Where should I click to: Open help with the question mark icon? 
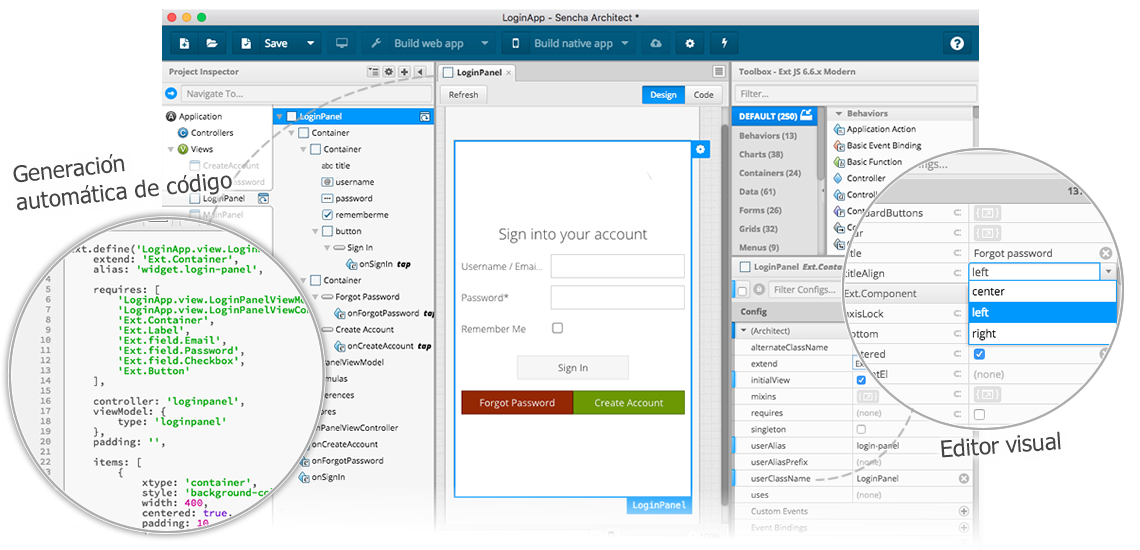point(957,44)
